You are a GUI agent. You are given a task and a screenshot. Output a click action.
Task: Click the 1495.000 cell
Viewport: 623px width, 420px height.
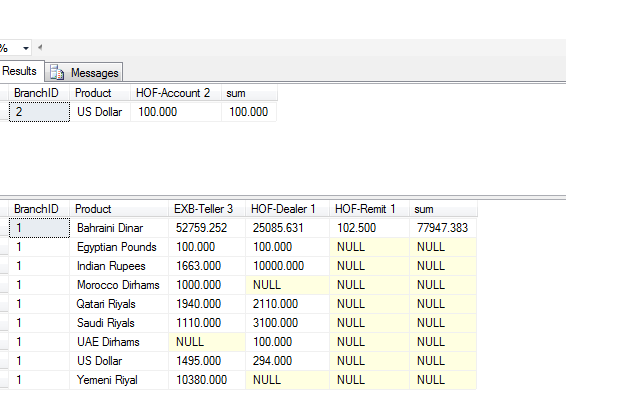tap(207, 361)
